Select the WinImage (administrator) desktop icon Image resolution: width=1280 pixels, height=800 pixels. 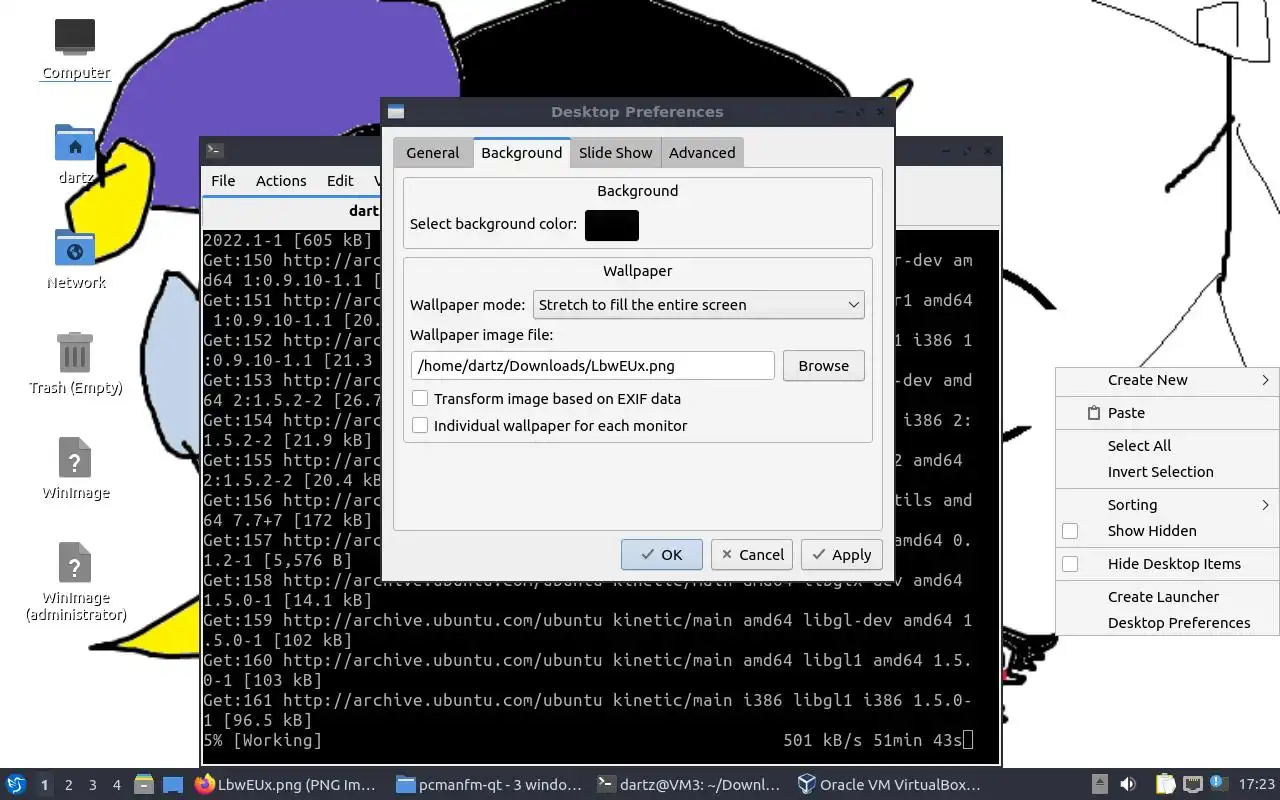click(75, 581)
